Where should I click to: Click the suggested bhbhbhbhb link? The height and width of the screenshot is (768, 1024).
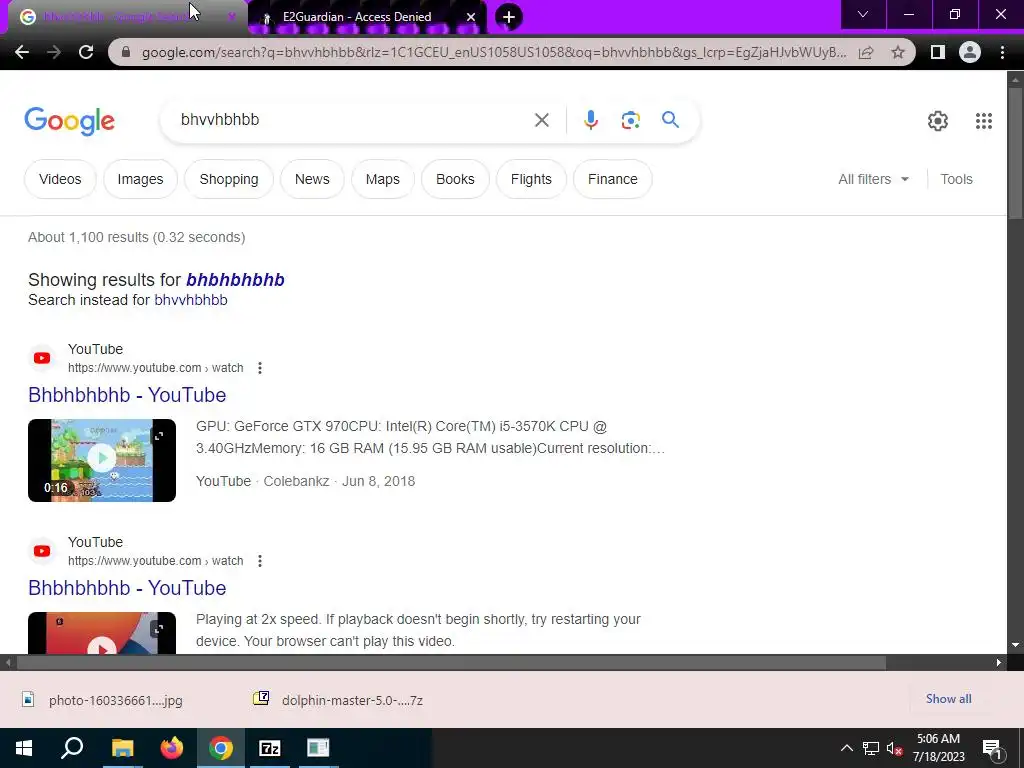235,280
